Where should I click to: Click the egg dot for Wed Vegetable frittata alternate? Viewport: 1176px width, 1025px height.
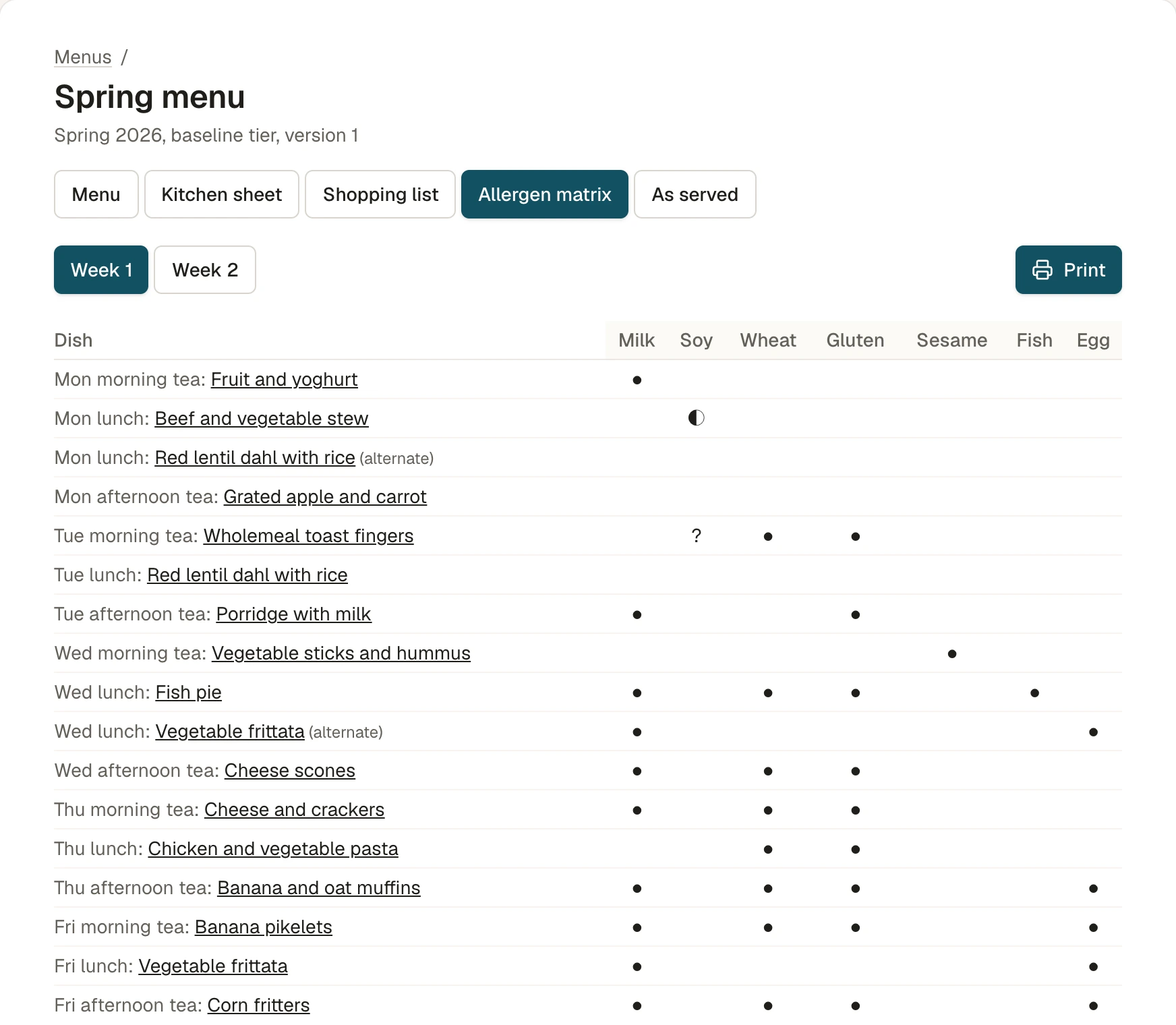pyautogui.click(x=1093, y=732)
